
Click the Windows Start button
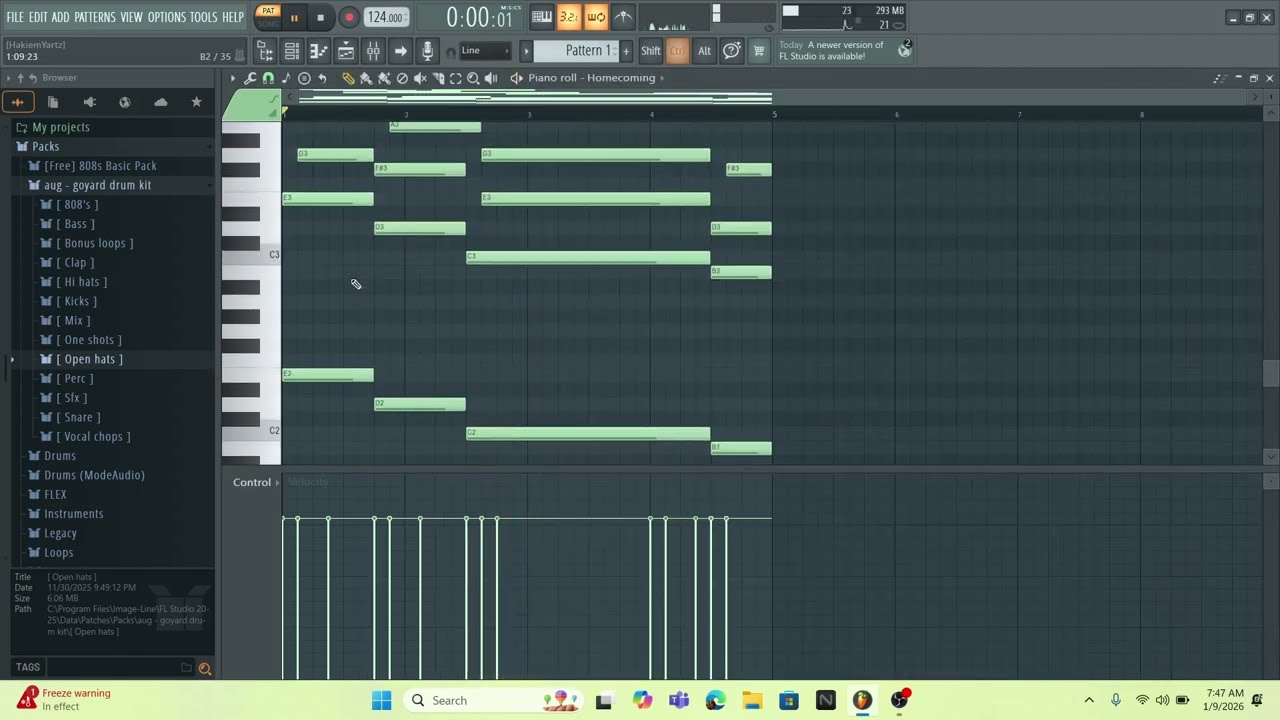click(x=382, y=700)
